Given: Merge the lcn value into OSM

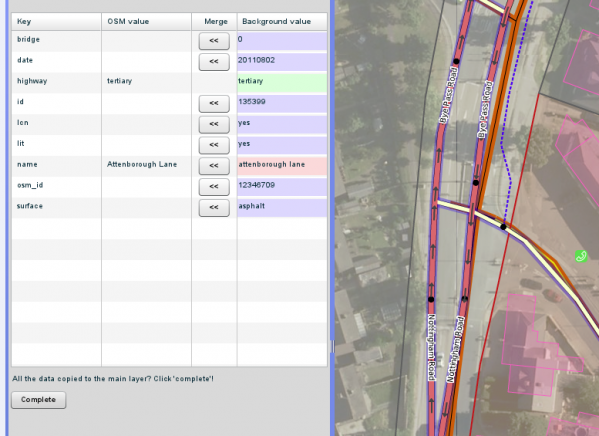Looking at the screenshot, I should (214, 125).
